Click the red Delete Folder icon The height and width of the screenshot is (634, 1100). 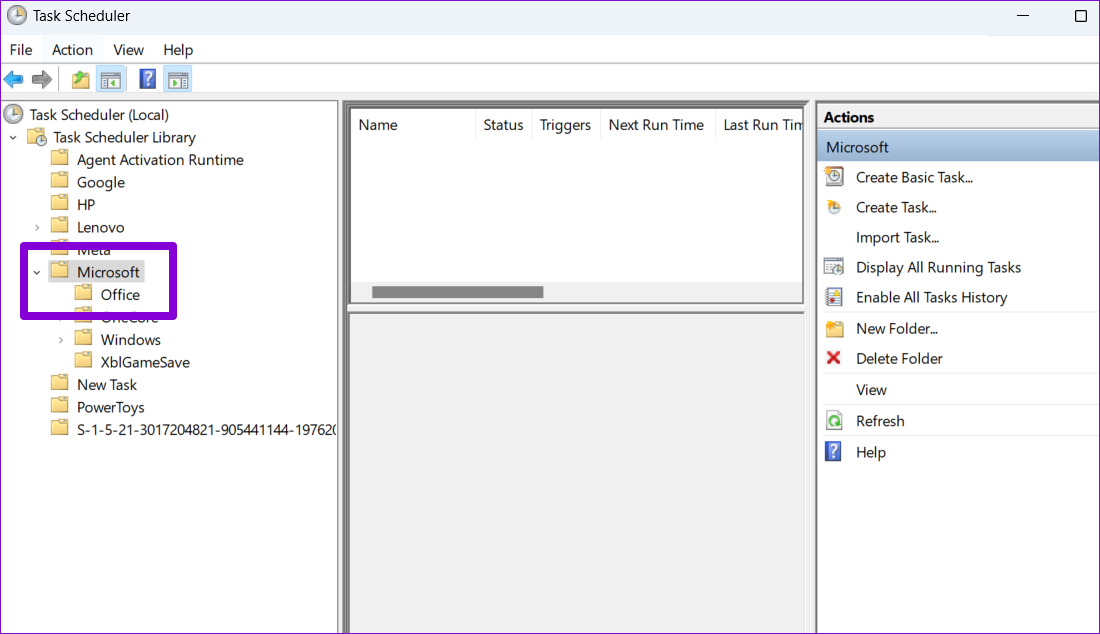pos(834,358)
